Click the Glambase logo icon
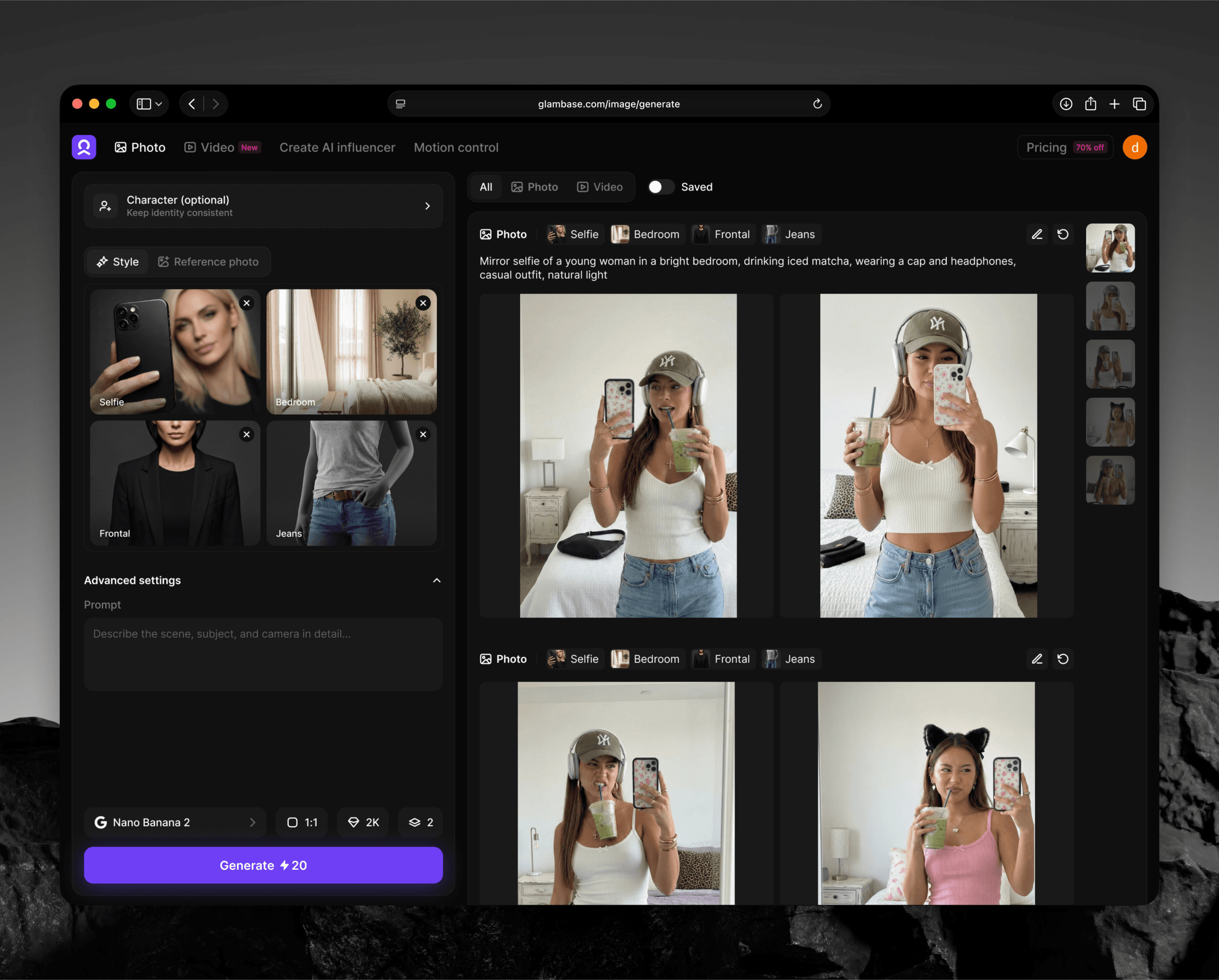This screenshot has width=1219, height=980. tap(84, 147)
